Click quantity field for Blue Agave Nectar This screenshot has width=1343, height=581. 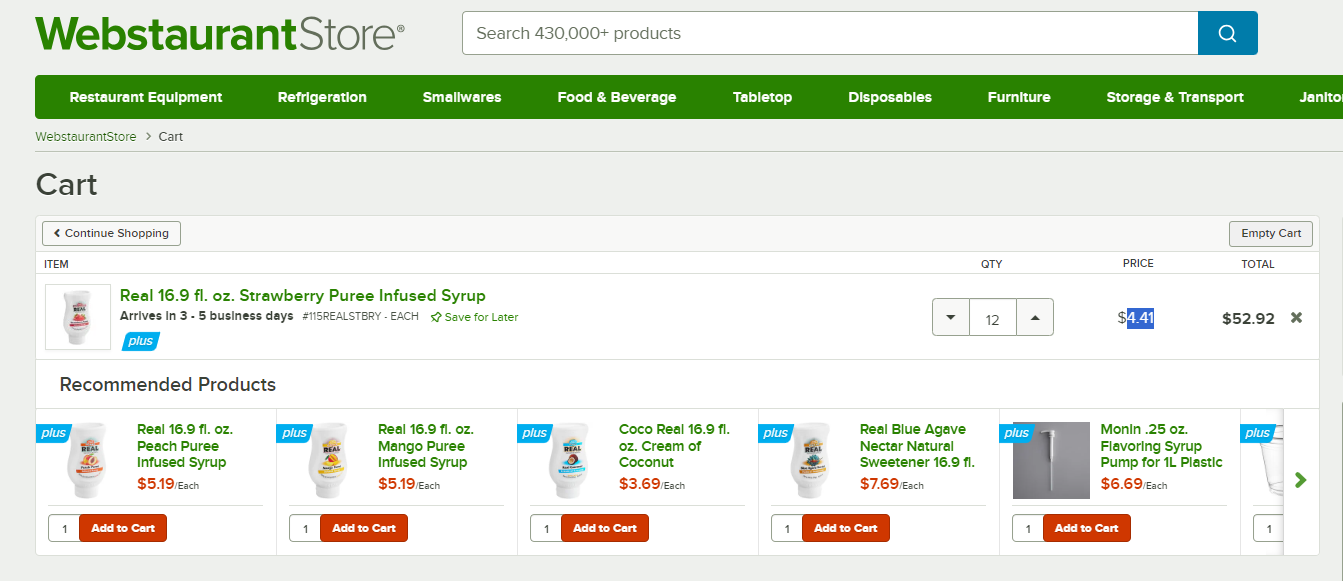coord(787,528)
